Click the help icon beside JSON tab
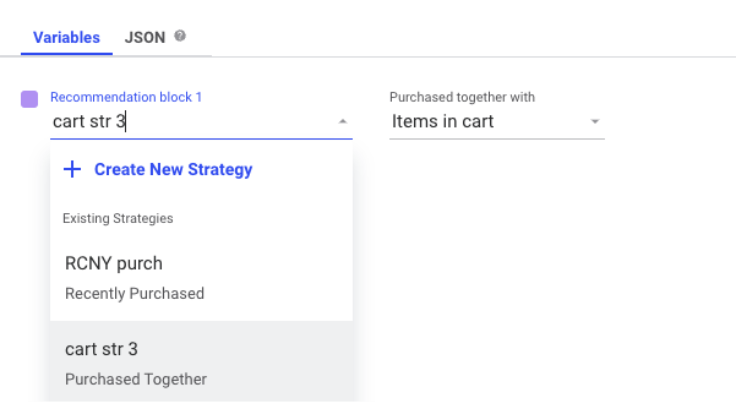Image resolution: width=736 pixels, height=402 pixels. point(180,36)
